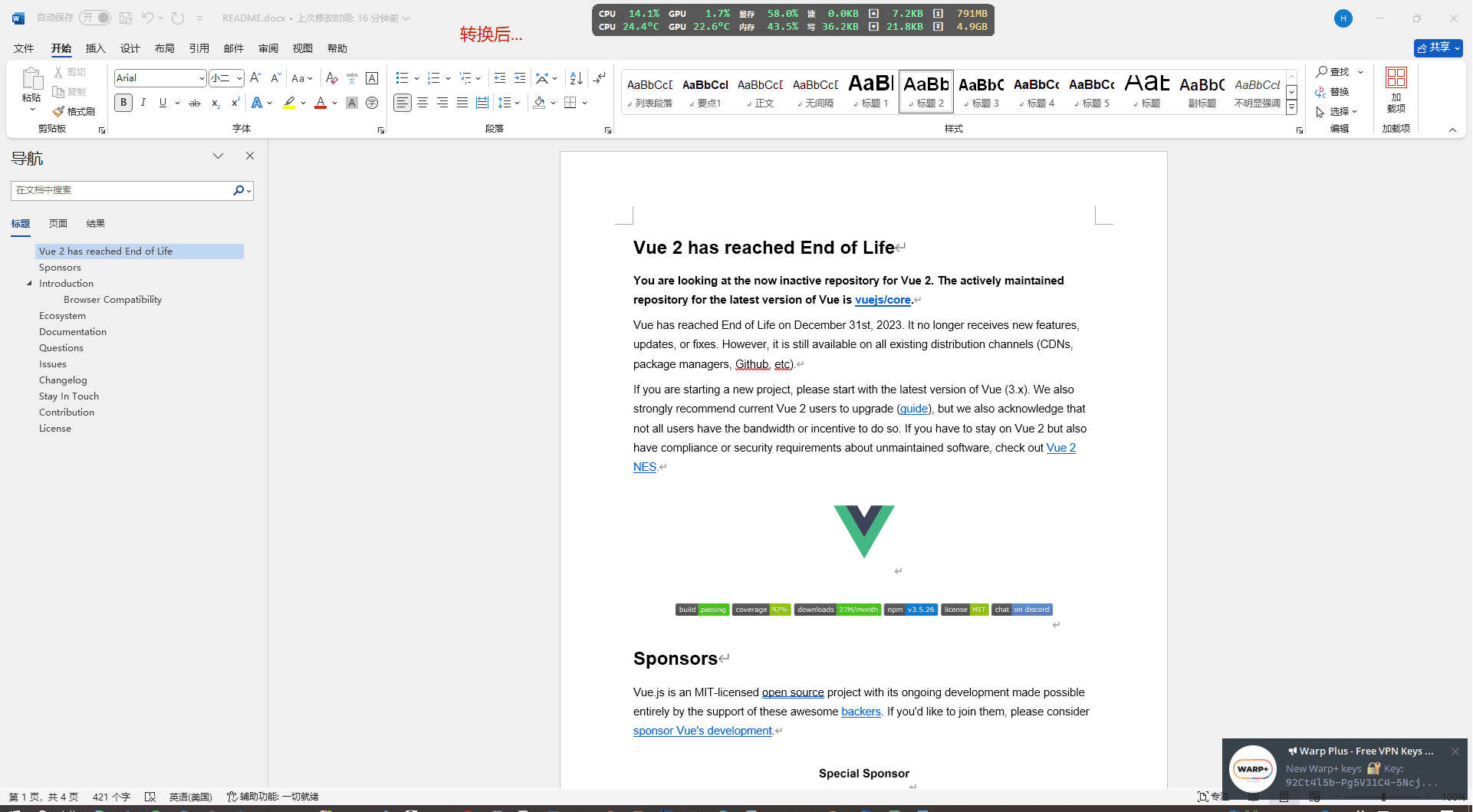Image resolution: width=1473 pixels, height=812 pixels.
Task: Switch to the 引用 (References) ribbon tab
Action: click(199, 48)
